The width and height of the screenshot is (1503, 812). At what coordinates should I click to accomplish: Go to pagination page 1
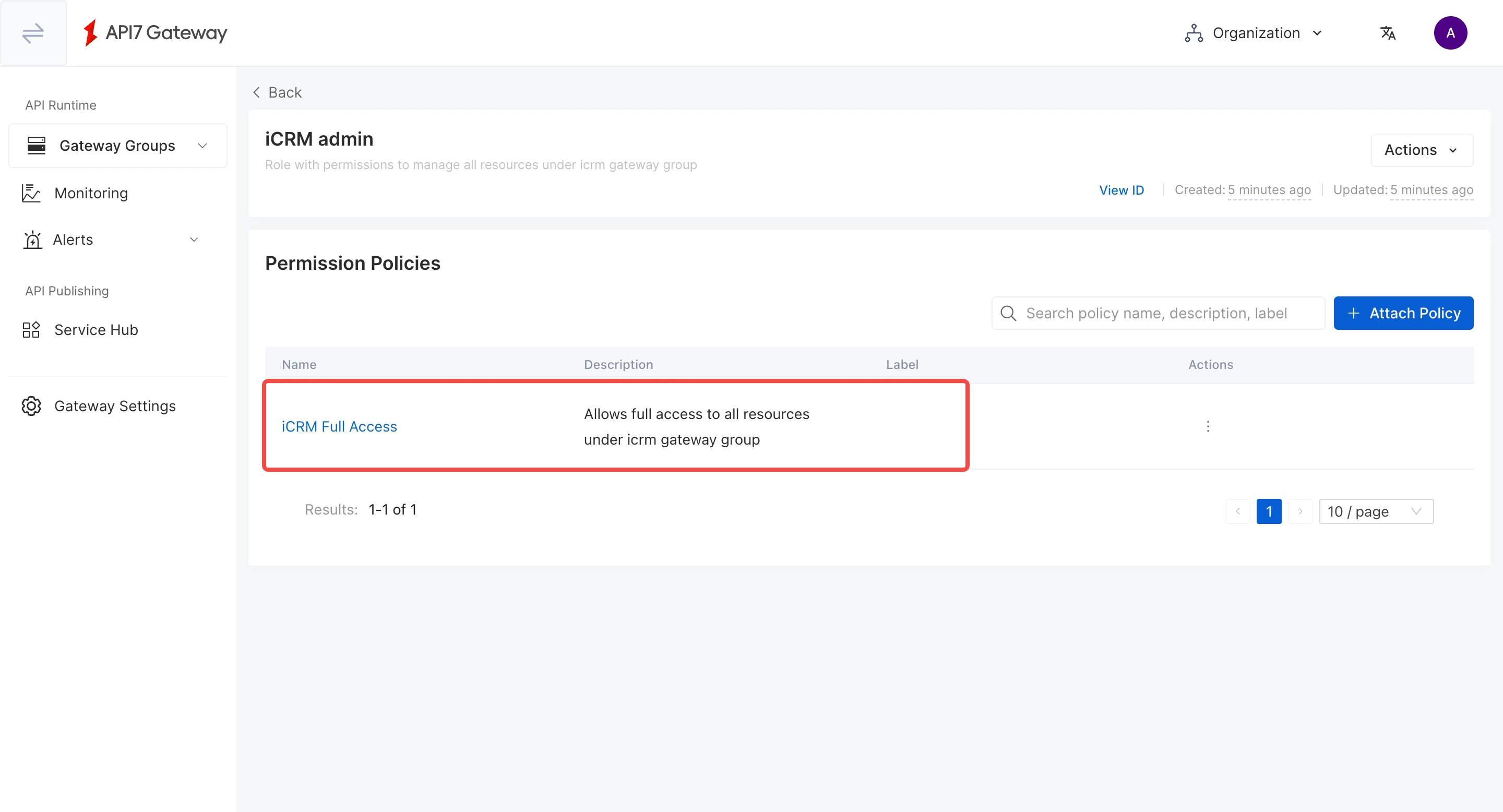click(1269, 511)
